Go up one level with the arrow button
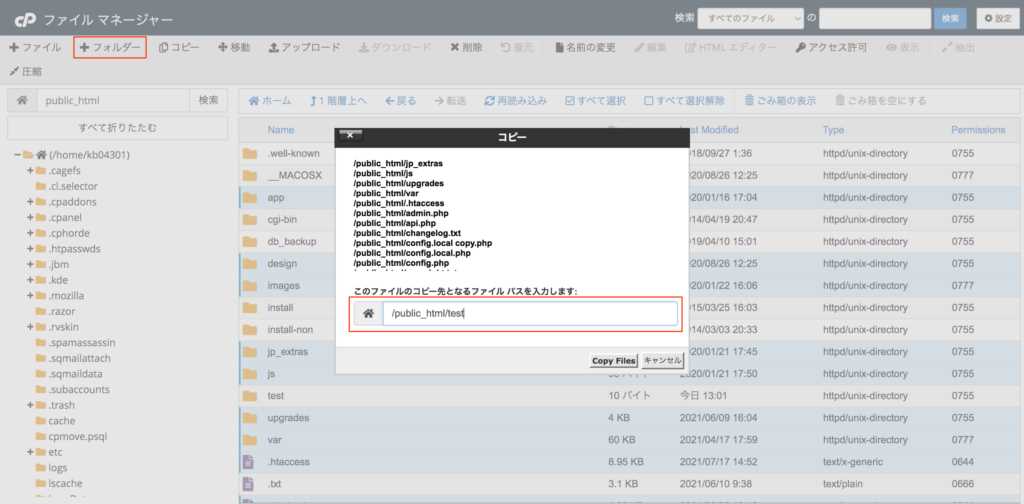 coord(339,101)
